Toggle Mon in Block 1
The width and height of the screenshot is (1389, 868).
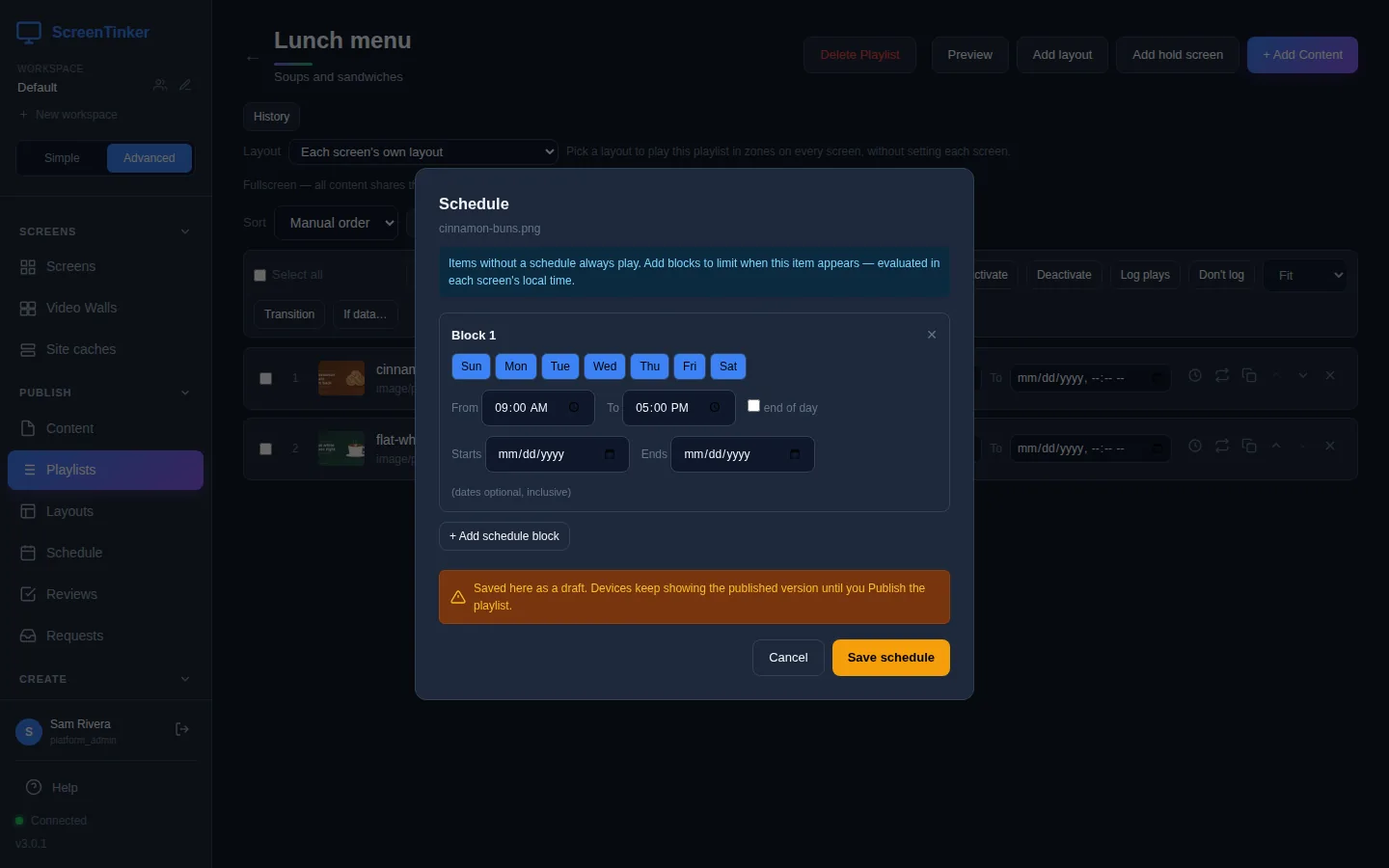pos(516,366)
